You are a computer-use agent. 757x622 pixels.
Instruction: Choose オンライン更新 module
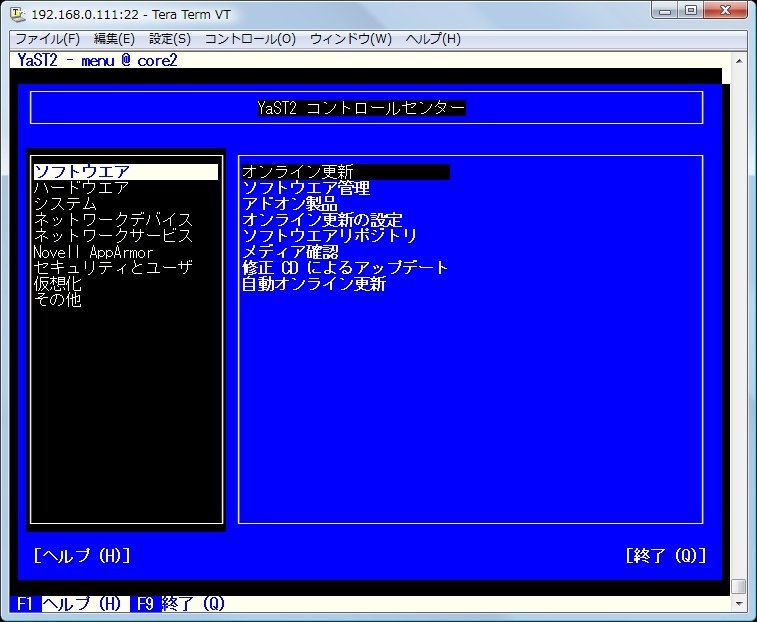click(x=346, y=172)
